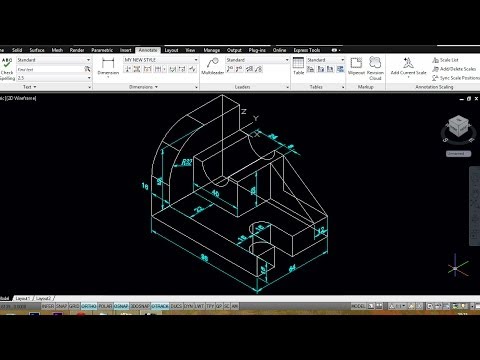Toggle INFER in status bar
Viewport: 480px width, 360px height.
click(x=48, y=306)
